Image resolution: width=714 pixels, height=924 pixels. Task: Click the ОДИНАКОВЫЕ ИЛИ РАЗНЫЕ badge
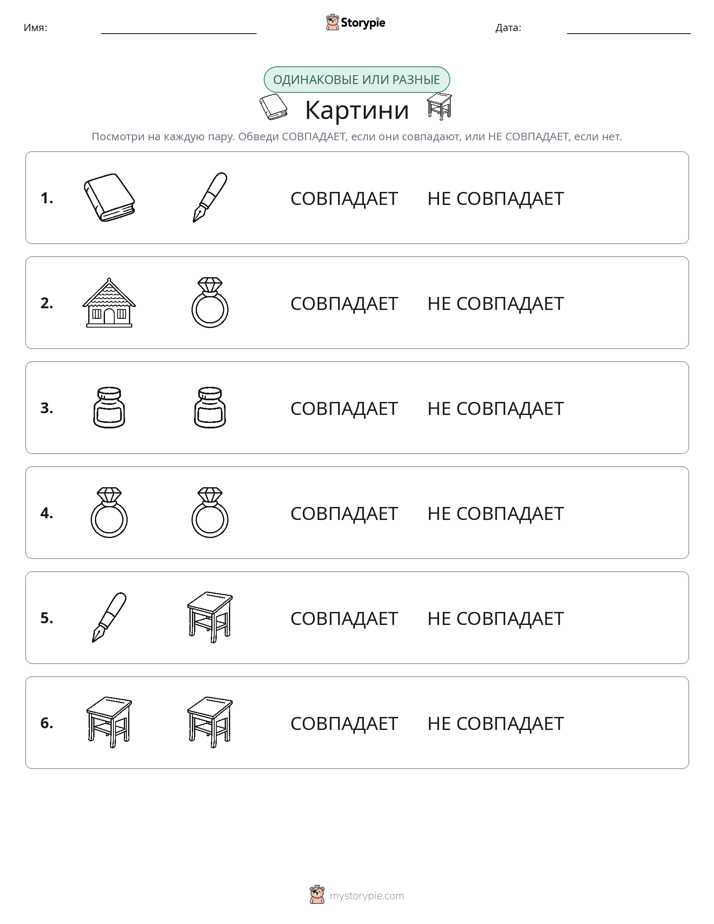coord(356,80)
